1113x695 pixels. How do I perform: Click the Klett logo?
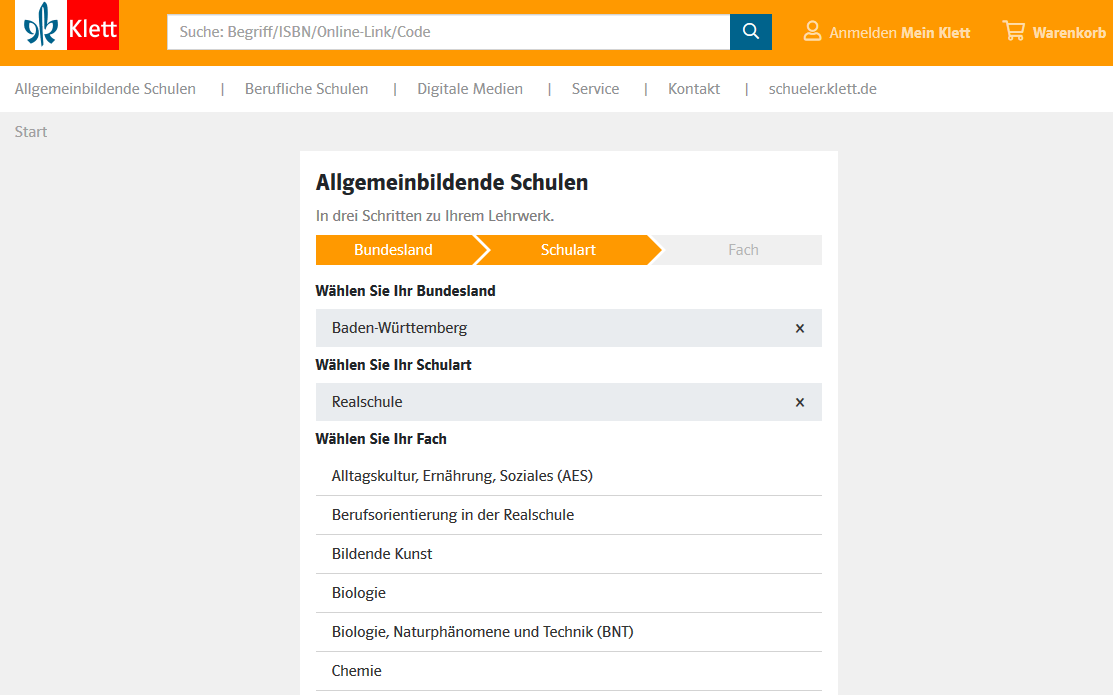[x=67, y=25]
